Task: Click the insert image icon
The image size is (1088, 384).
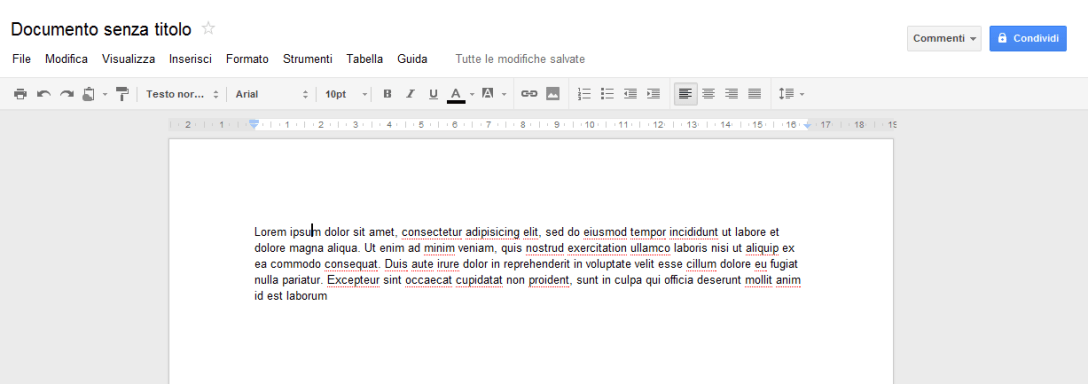Action: 553,94
